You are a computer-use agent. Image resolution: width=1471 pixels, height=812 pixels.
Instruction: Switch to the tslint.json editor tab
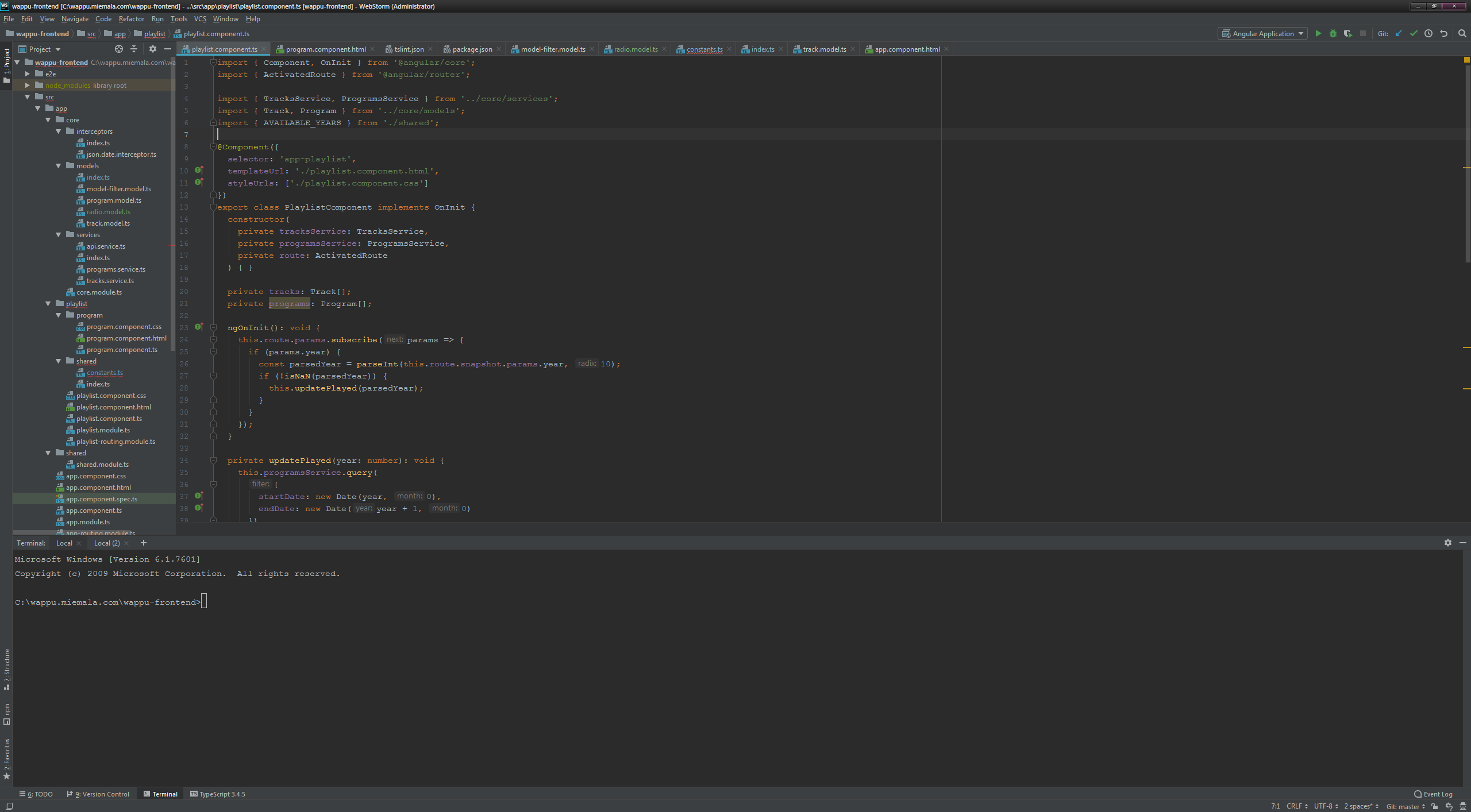click(409, 49)
